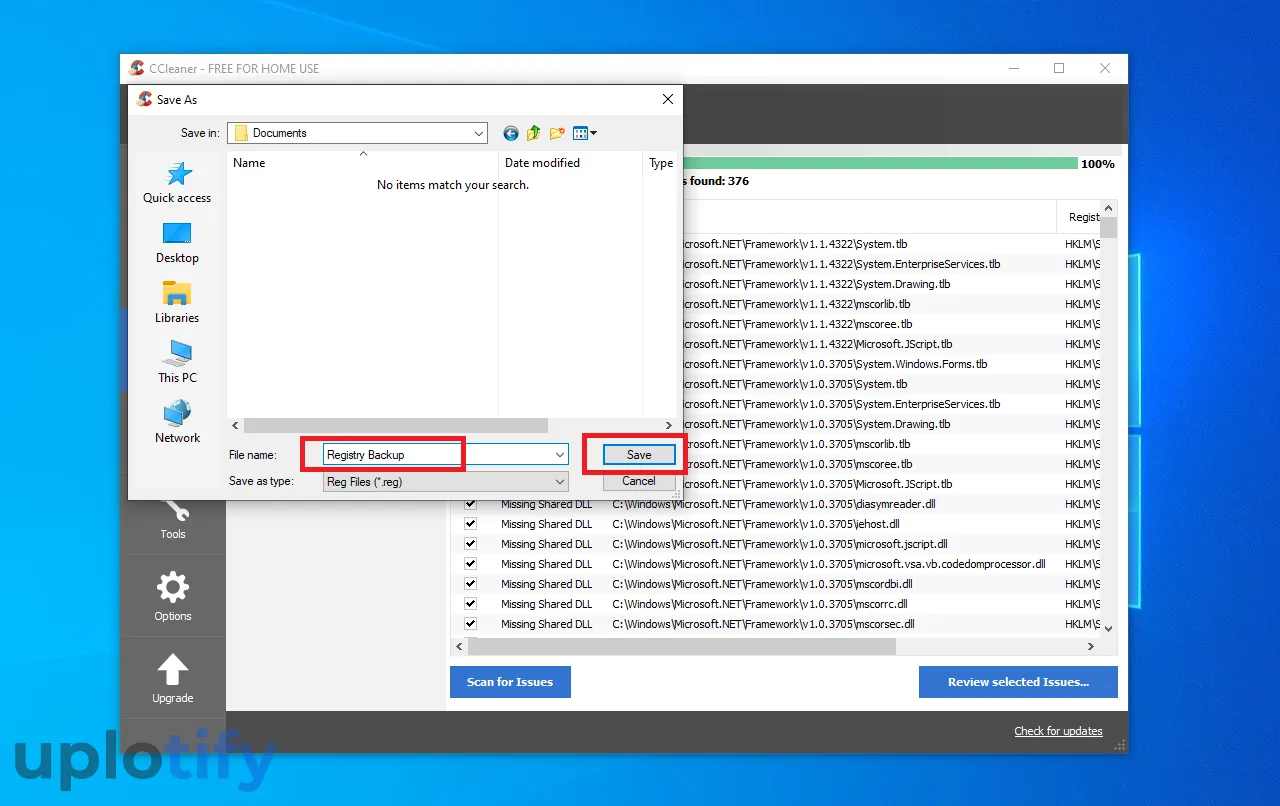This screenshot has width=1280, height=806.
Task: Click the green scan progress bar
Action: [880, 163]
